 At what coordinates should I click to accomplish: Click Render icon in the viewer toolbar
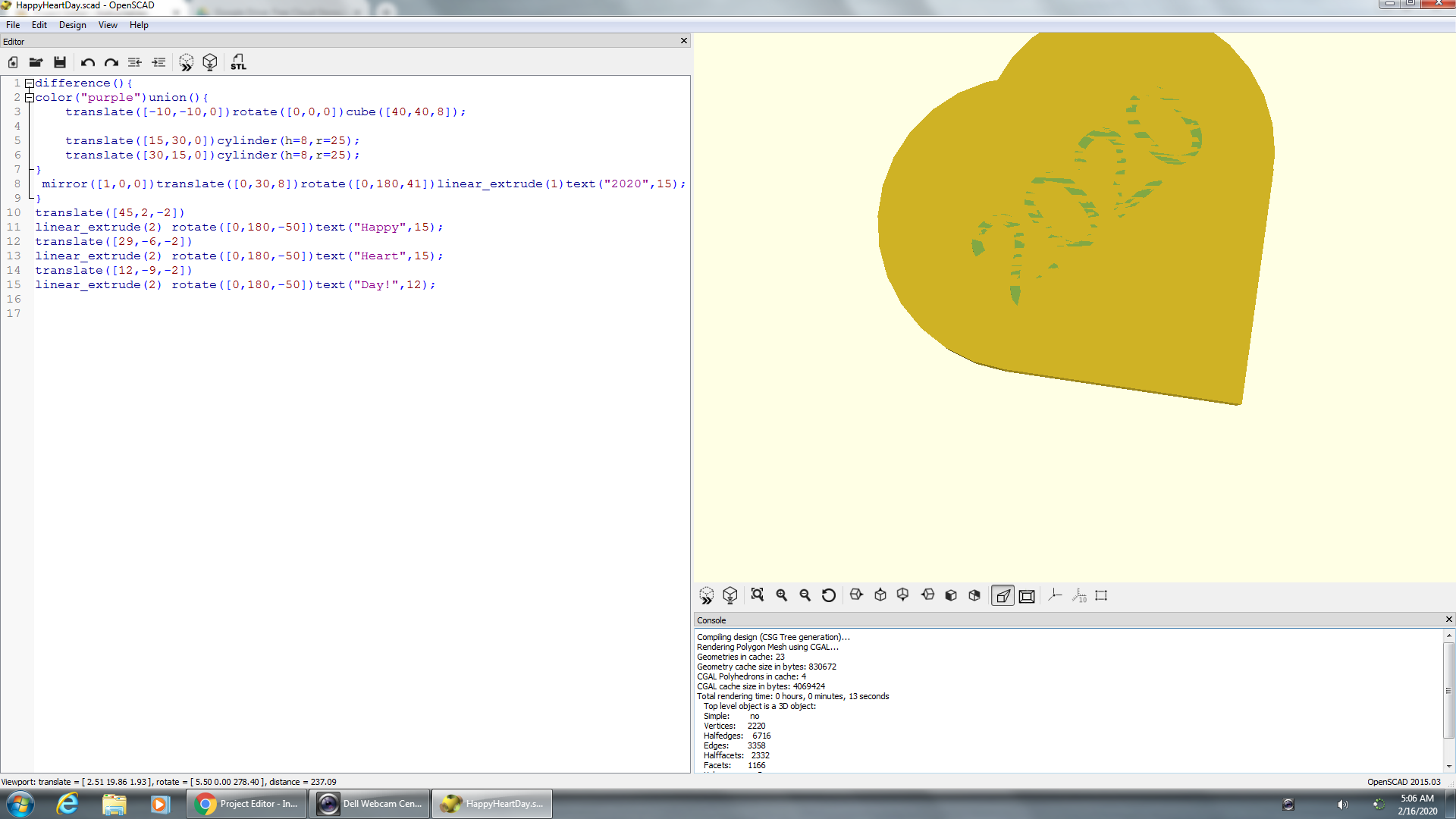pyautogui.click(x=730, y=595)
